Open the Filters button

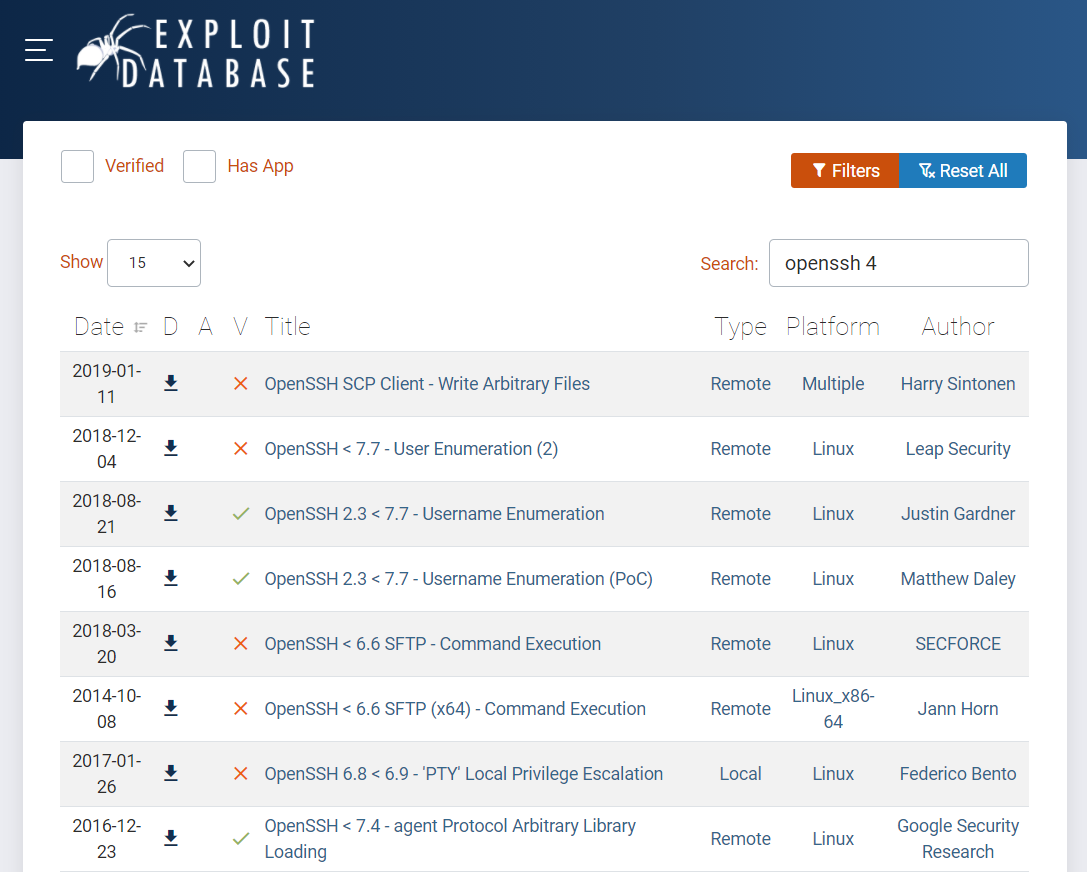coord(845,171)
